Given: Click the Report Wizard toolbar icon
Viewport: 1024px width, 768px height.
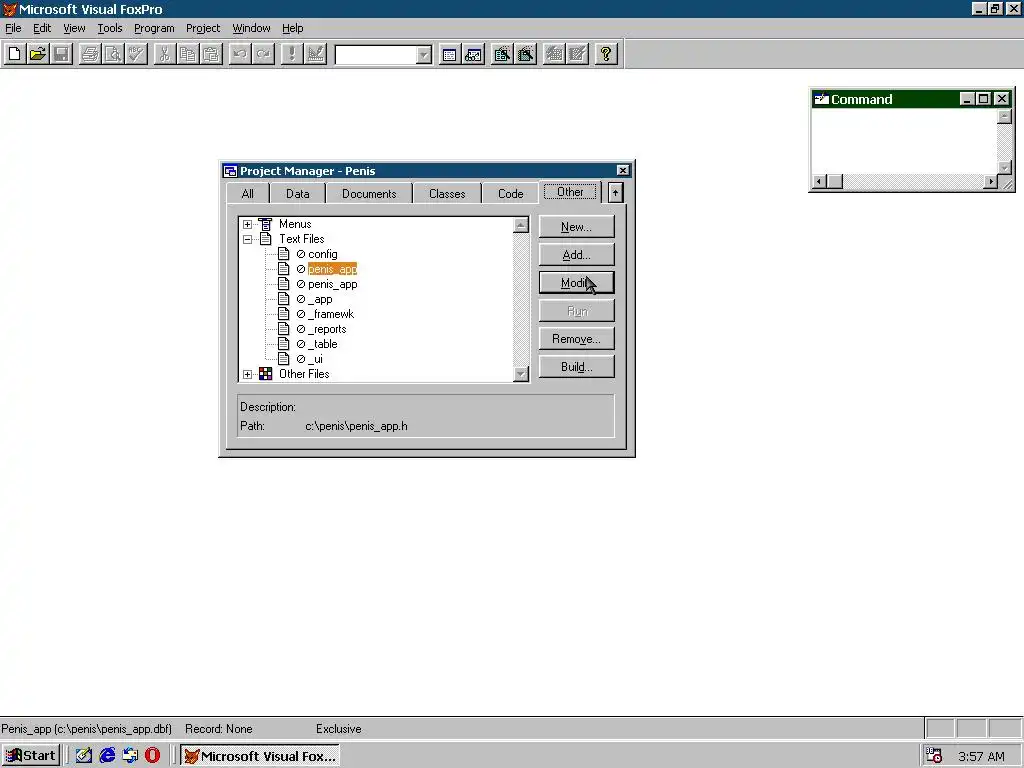Looking at the screenshot, I should [x=525, y=54].
